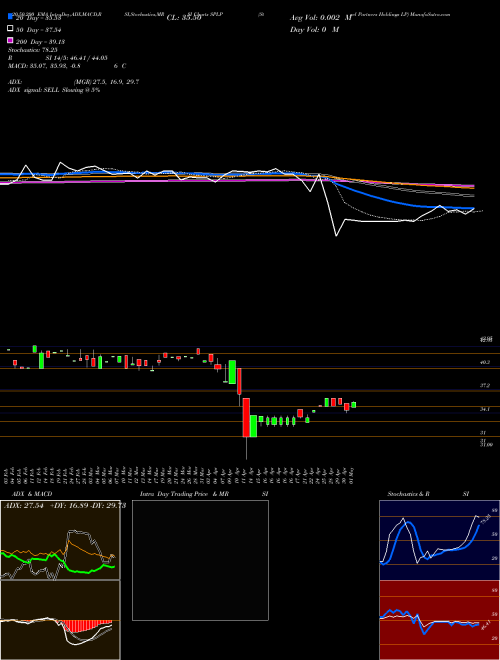This screenshot has width=500, height=660.
Task: Select the '50 Day' moving average label
Action: pos(39,30)
